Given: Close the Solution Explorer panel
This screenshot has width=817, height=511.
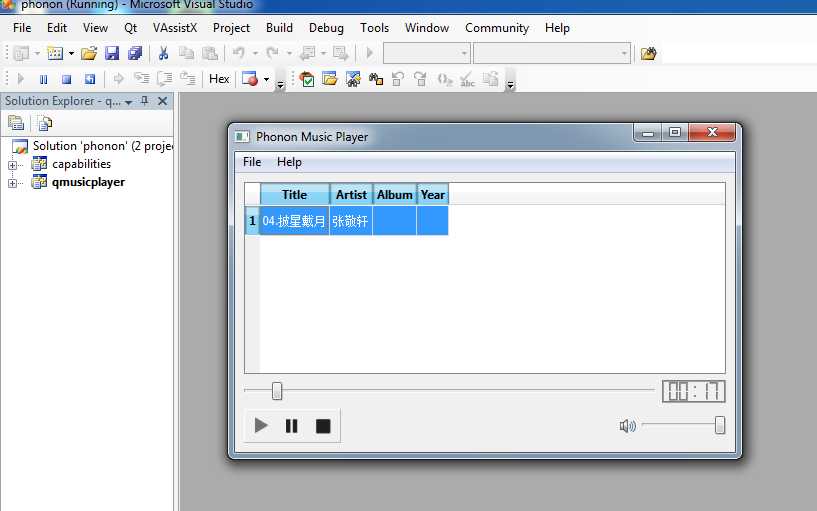Looking at the screenshot, I should (x=163, y=101).
